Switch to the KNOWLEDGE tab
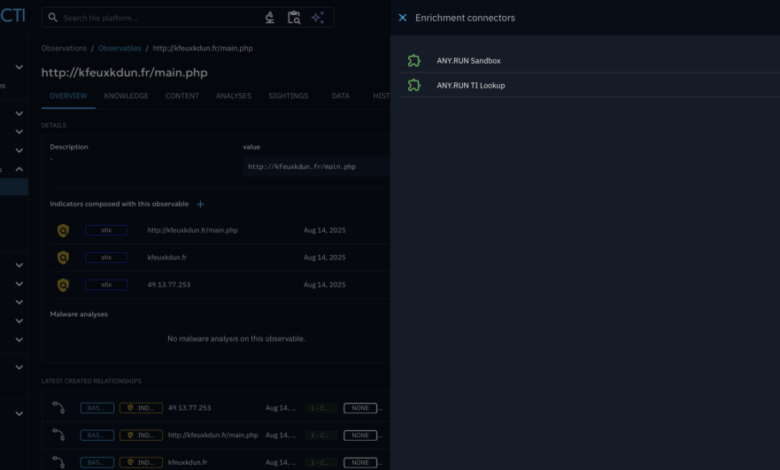 click(x=126, y=96)
